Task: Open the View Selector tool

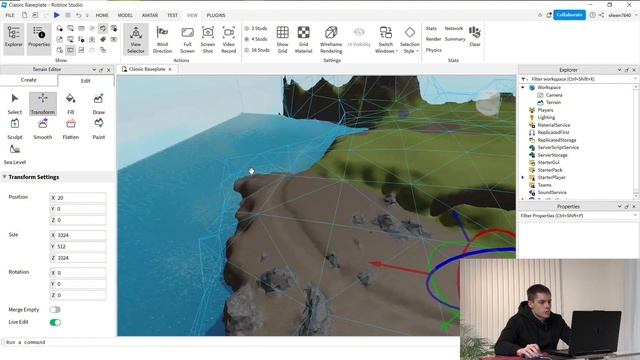Action: 136,39
